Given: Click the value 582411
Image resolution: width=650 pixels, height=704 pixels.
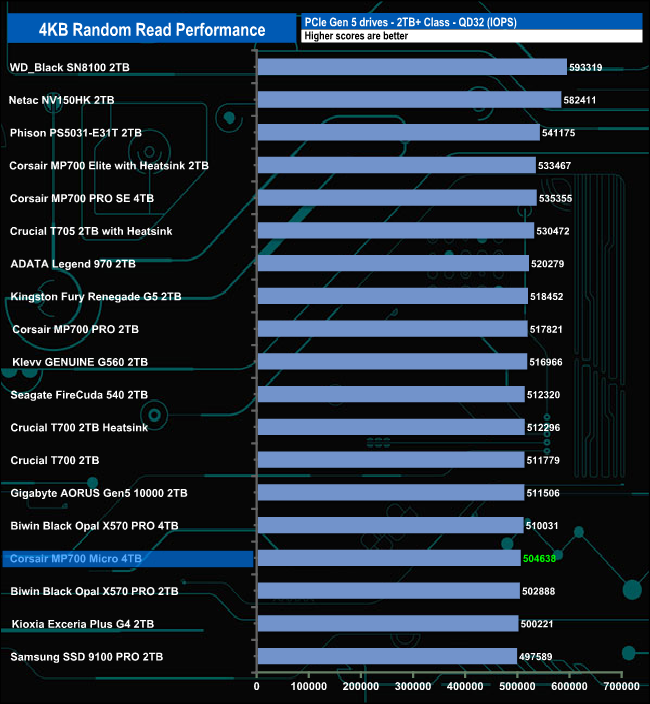Looking at the screenshot, I should point(580,100).
